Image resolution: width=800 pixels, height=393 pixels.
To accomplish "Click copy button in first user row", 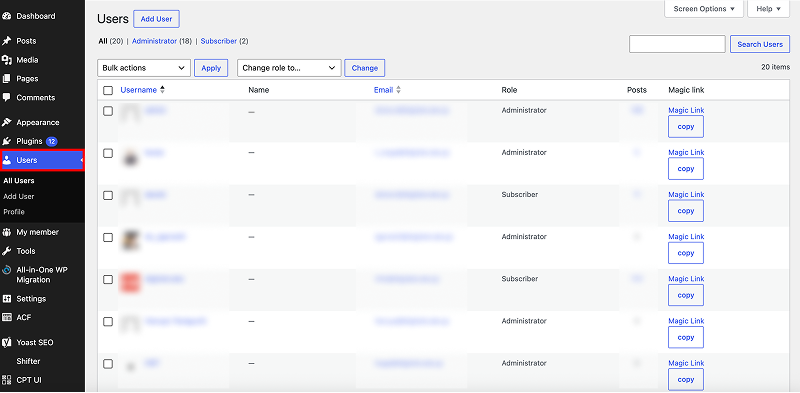I will [x=686, y=127].
